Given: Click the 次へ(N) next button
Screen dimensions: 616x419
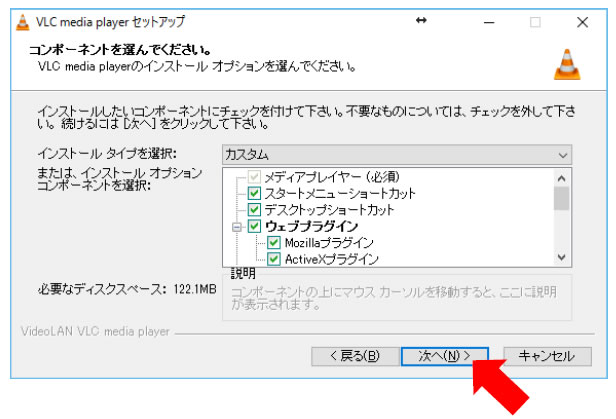Looking at the screenshot, I should tap(445, 356).
